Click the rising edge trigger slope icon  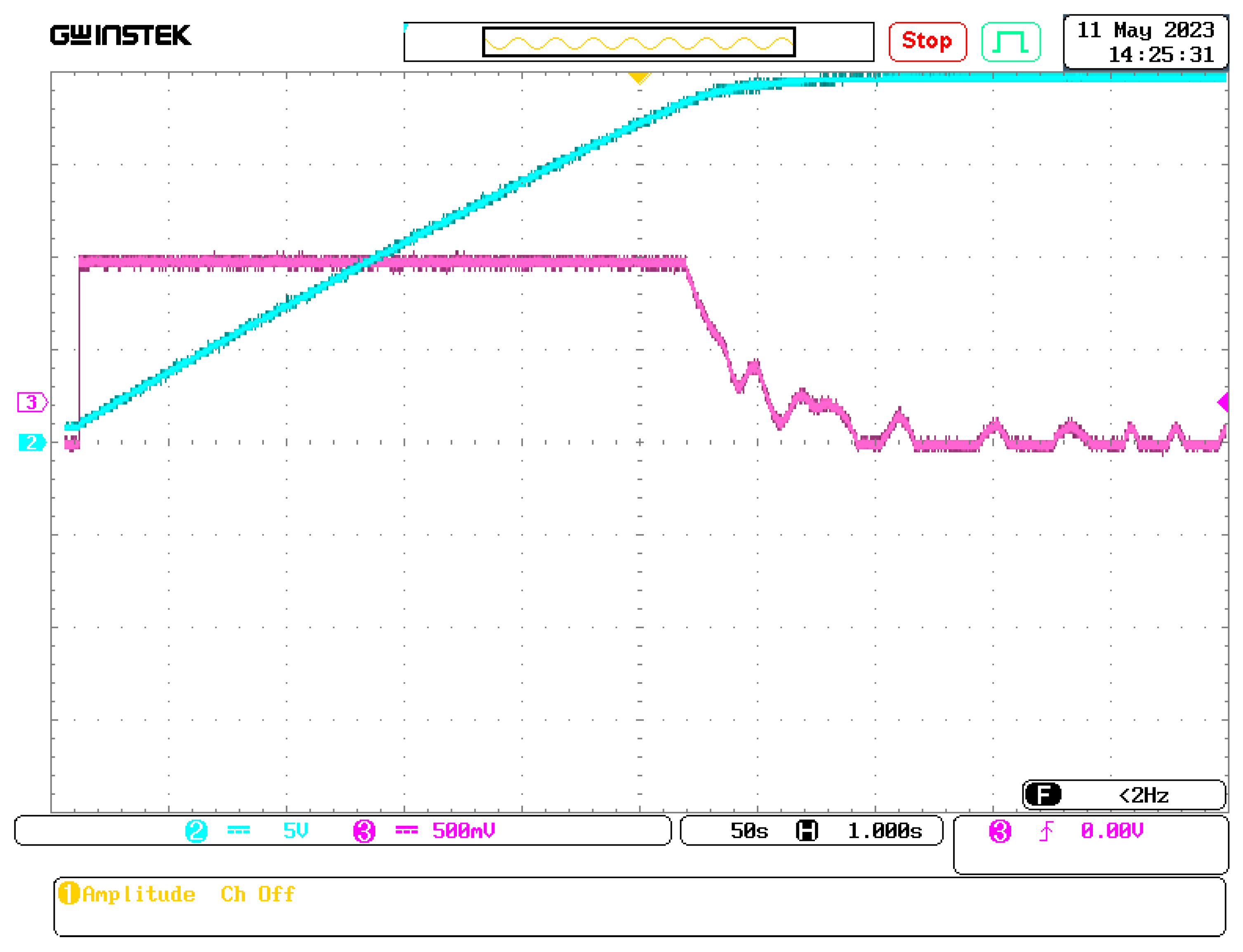[x=1046, y=831]
